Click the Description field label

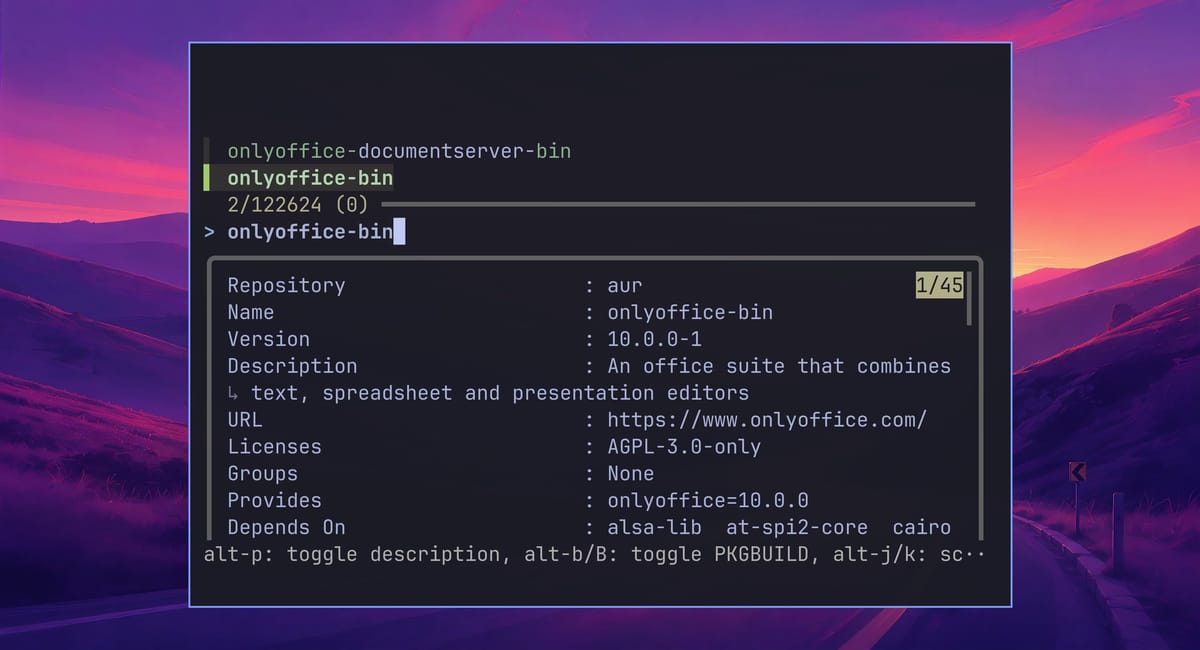coord(292,366)
